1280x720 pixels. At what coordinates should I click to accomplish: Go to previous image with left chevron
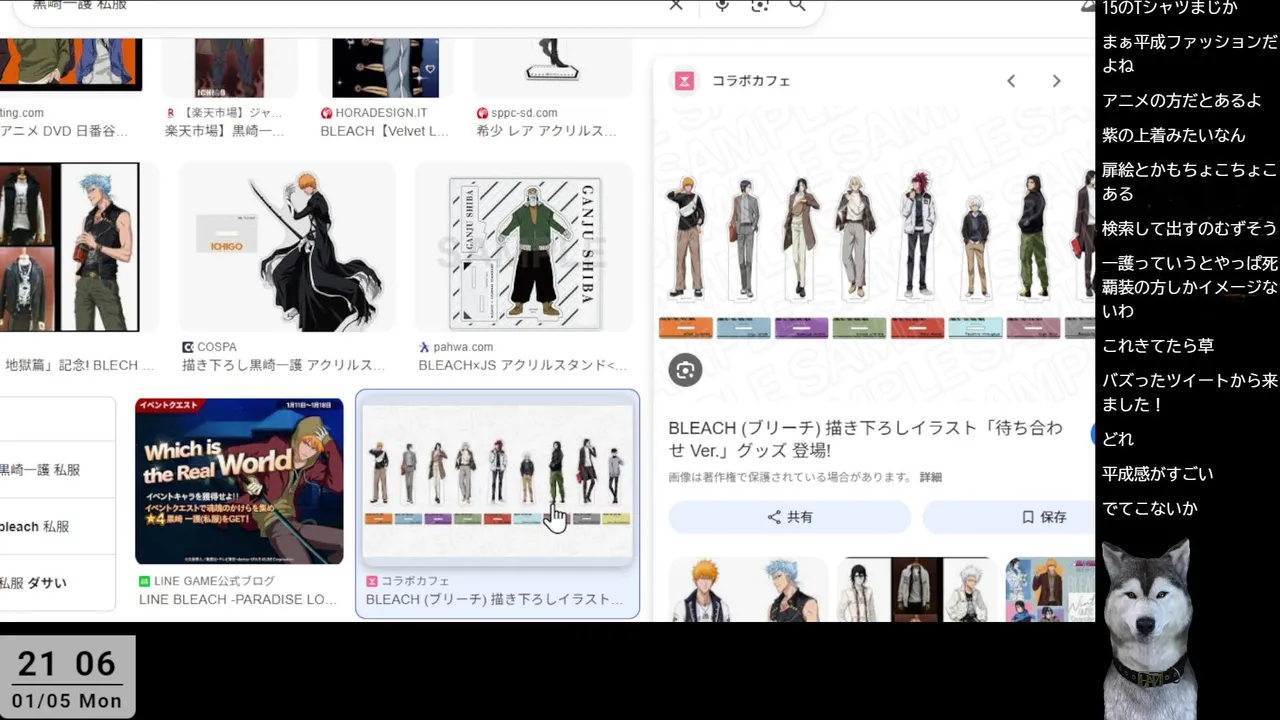[1011, 81]
